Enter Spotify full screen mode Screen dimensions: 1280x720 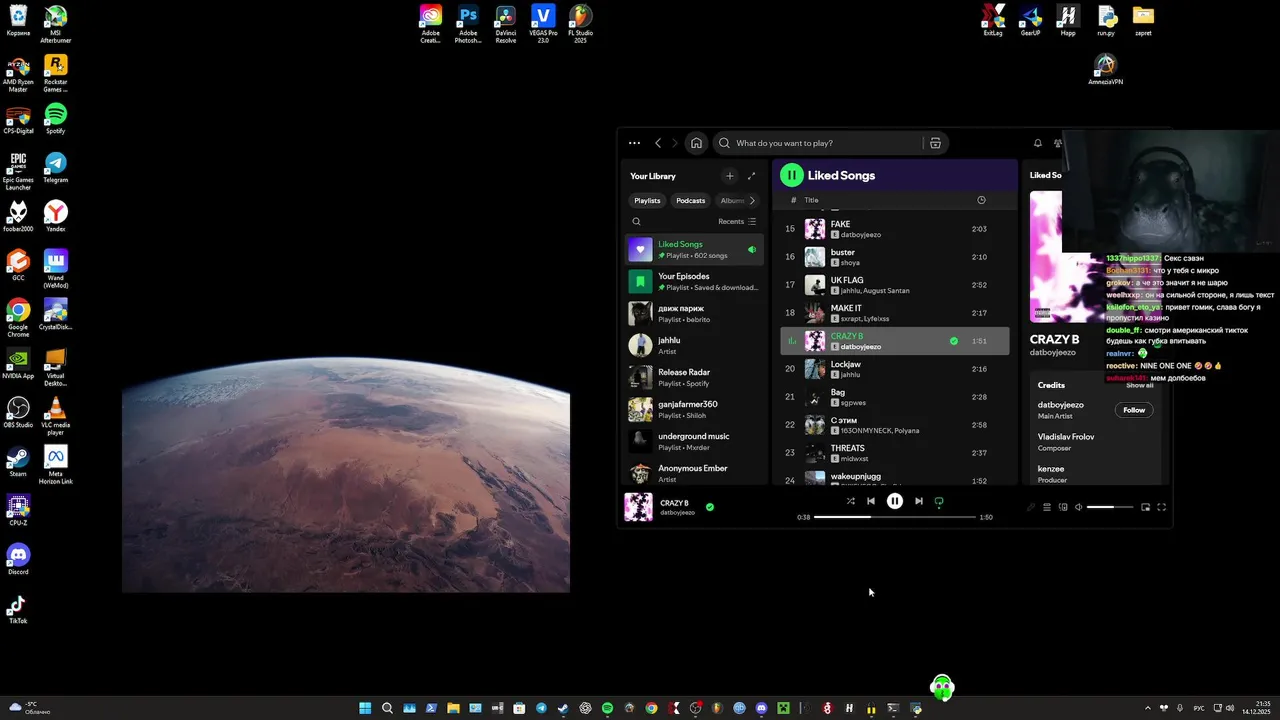1162,507
